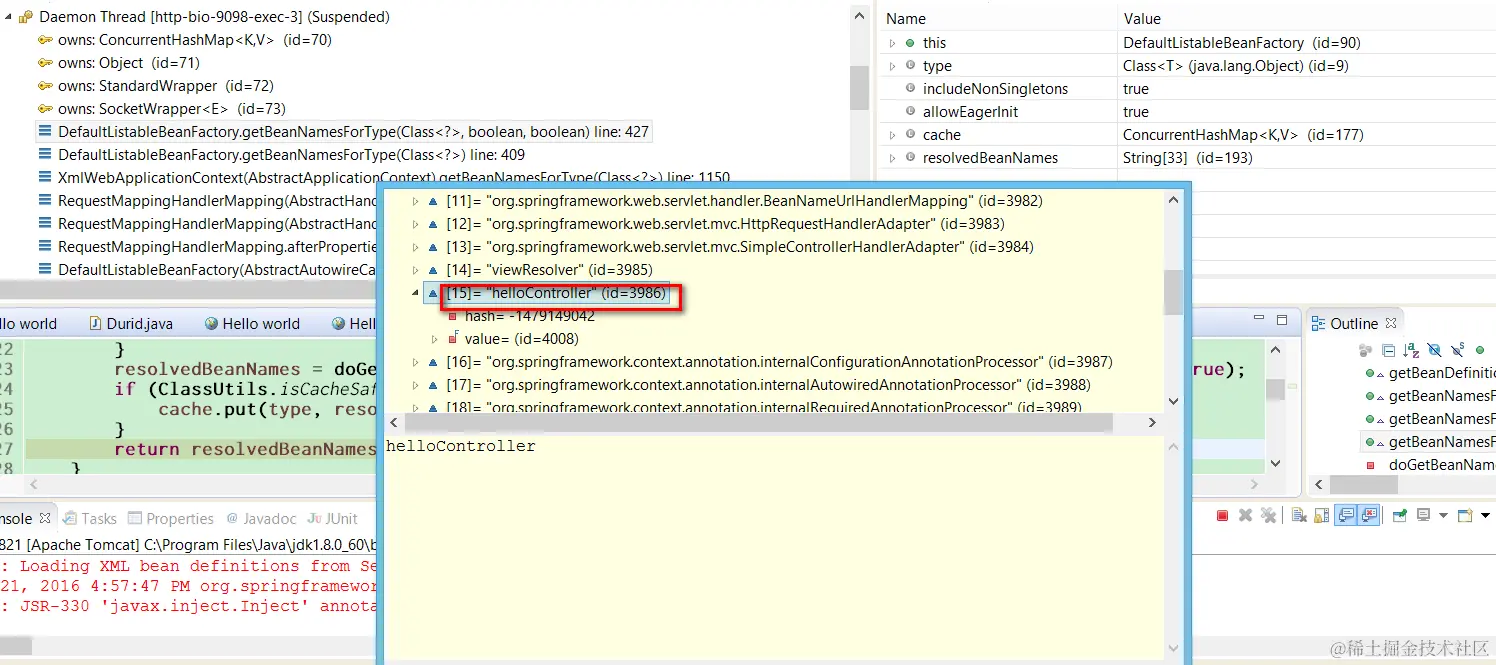This screenshot has height=665, width=1496.
Task: Expand the 'cache' variable row
Action: tap(893, 135)
